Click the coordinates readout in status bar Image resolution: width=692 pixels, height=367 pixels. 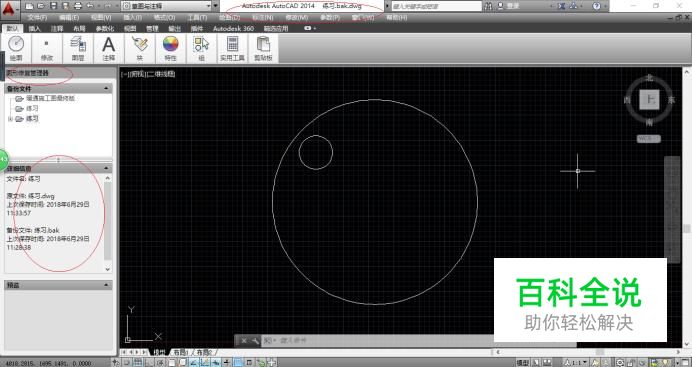(48, 363)
